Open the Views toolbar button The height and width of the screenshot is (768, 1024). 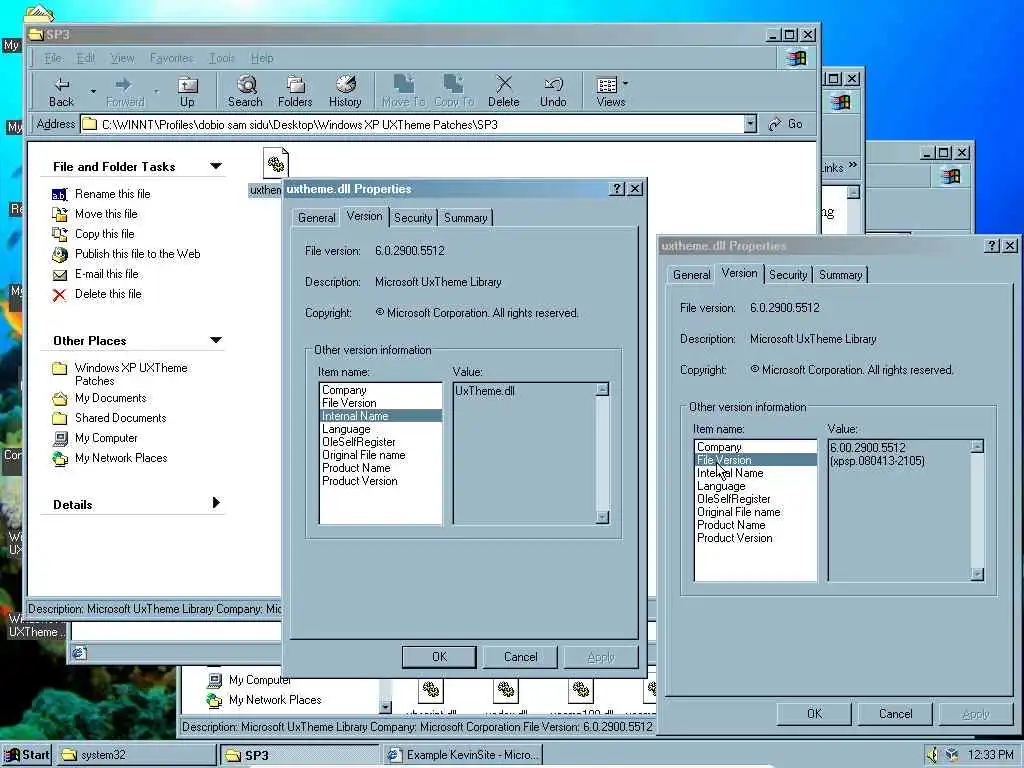pos(611,91)
